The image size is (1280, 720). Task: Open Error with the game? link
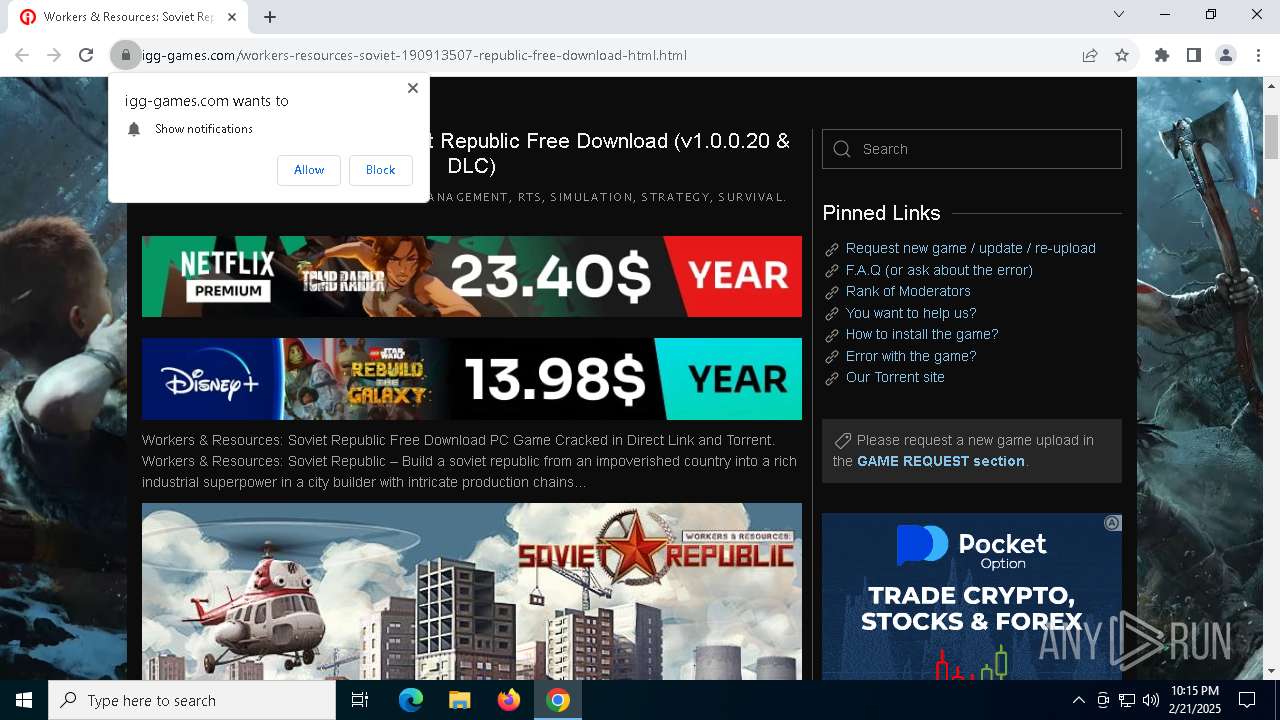click(x=911, y=356)
